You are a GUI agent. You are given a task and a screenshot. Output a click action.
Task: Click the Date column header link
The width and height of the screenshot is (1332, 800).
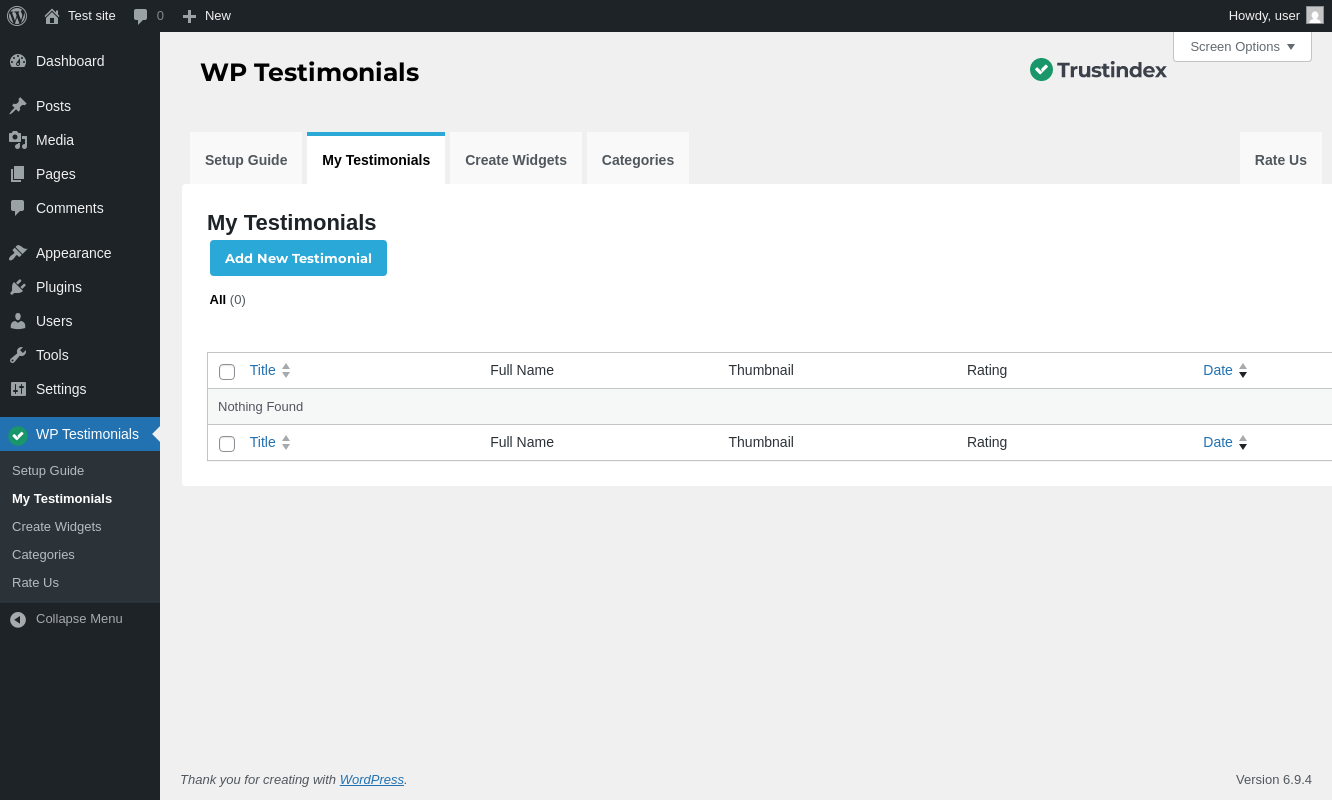pos(1218,370)
